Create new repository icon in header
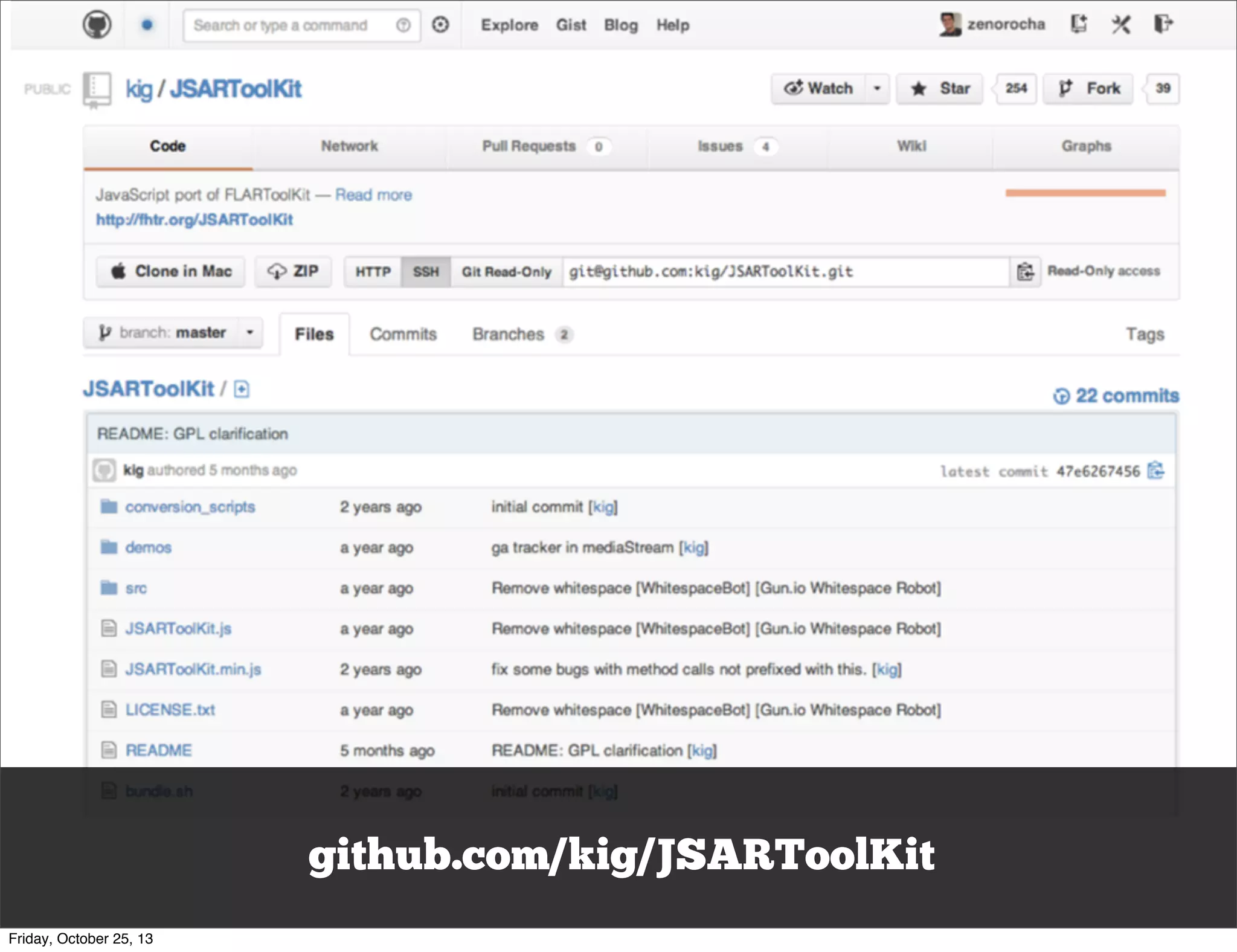This screenshot has width=1237, height=952. coord(1079,24)
